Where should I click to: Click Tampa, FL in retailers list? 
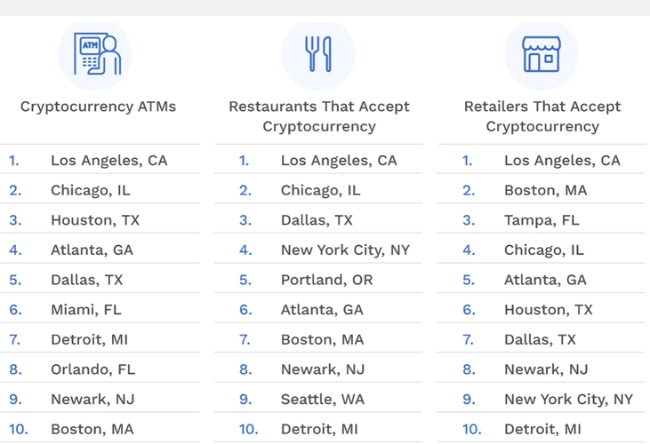541,220
